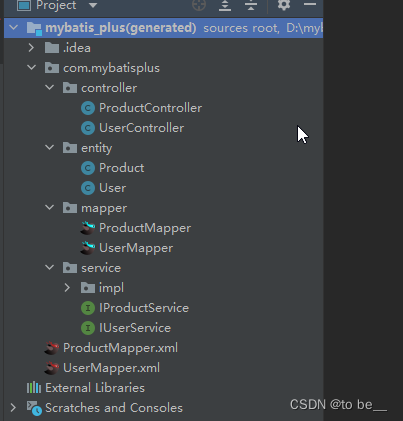The height and width of the screenshot is (421, 403).
Task: Click the External Libraries bar icon
Action: [34, 388]
